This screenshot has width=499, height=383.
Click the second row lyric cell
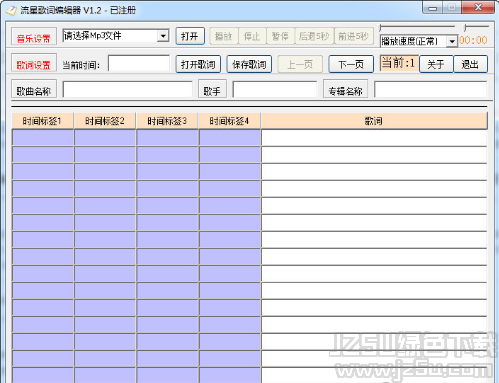(x=374, y=155)
